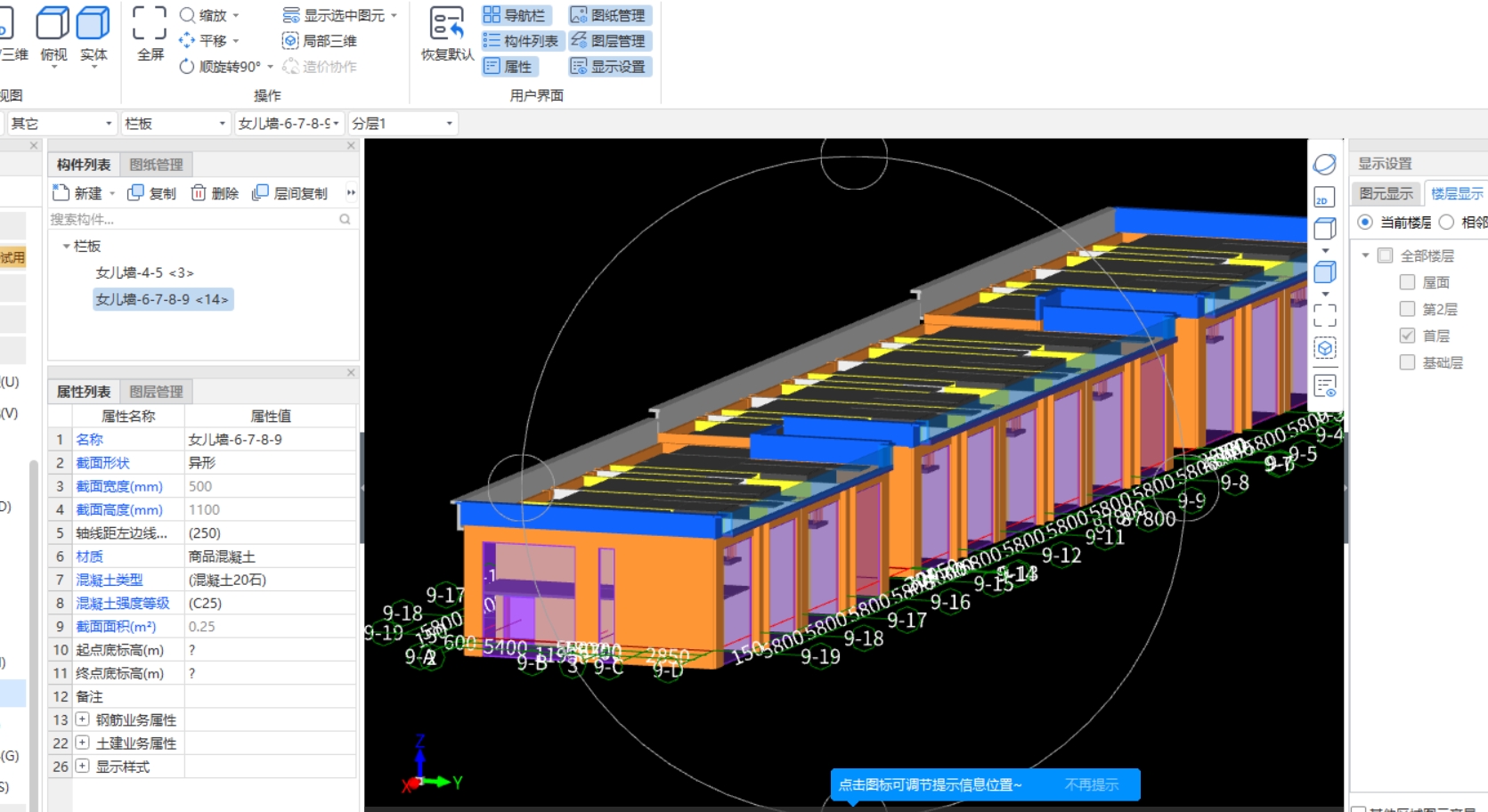
Task: Click the 2D view icon in viewport toolbar
Action: click(x=1325, y=198)
